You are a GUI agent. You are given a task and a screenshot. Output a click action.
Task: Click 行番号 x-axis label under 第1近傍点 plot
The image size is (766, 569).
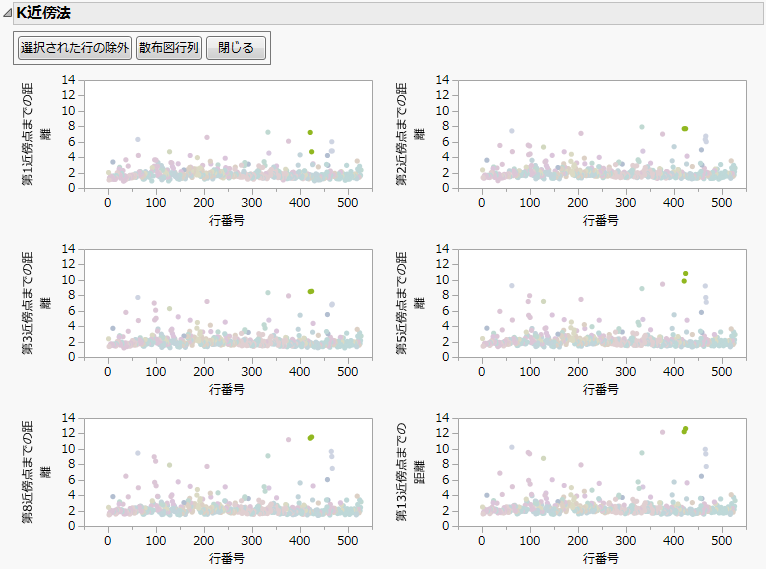point(227,220)
